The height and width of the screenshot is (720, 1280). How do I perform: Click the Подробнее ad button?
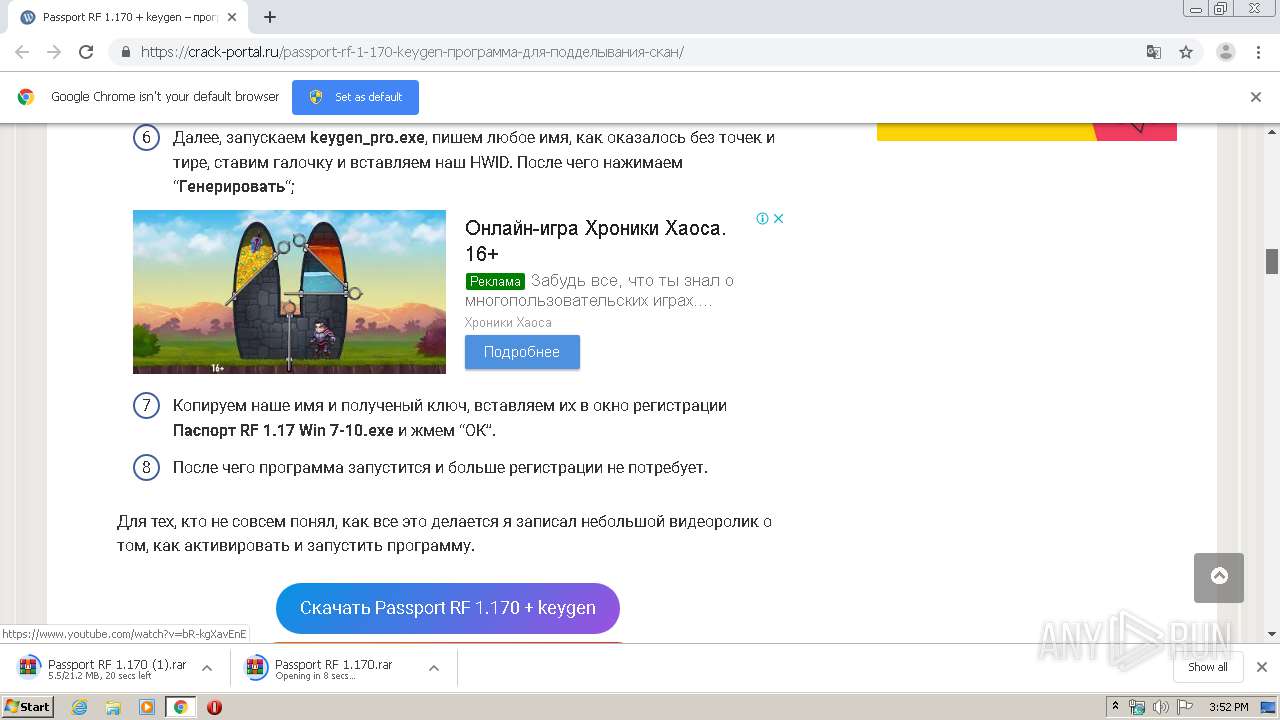(x=522, y=352)
